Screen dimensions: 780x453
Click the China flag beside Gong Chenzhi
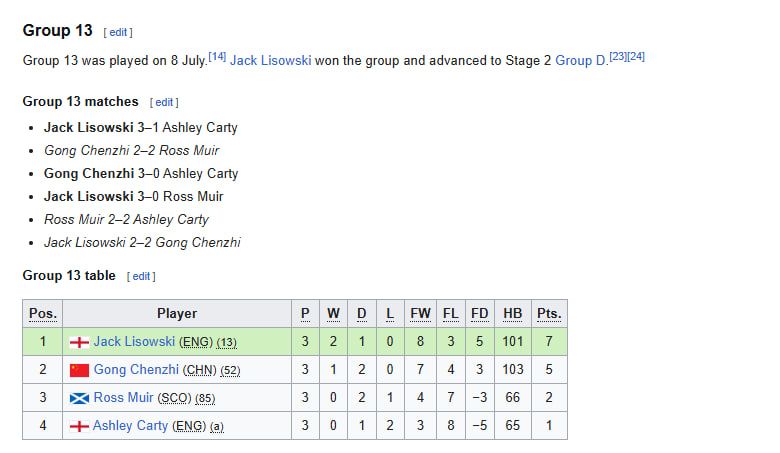79,370
